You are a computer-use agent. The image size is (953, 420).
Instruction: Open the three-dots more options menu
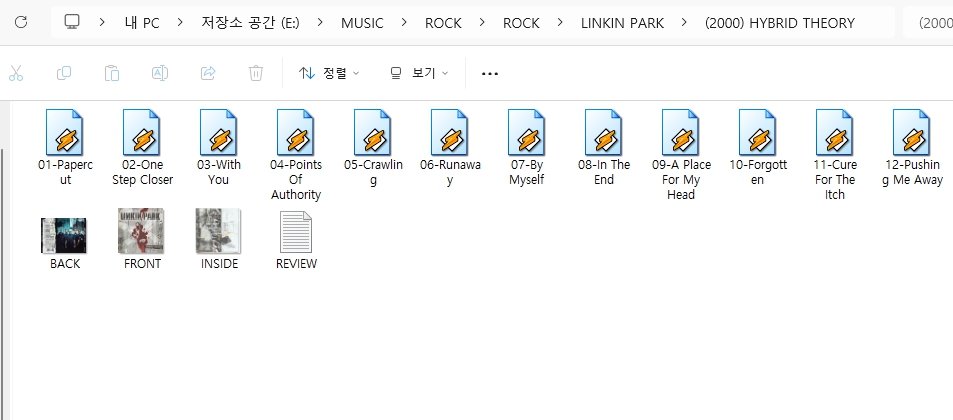pyautogui.click(x=490, y=73)
